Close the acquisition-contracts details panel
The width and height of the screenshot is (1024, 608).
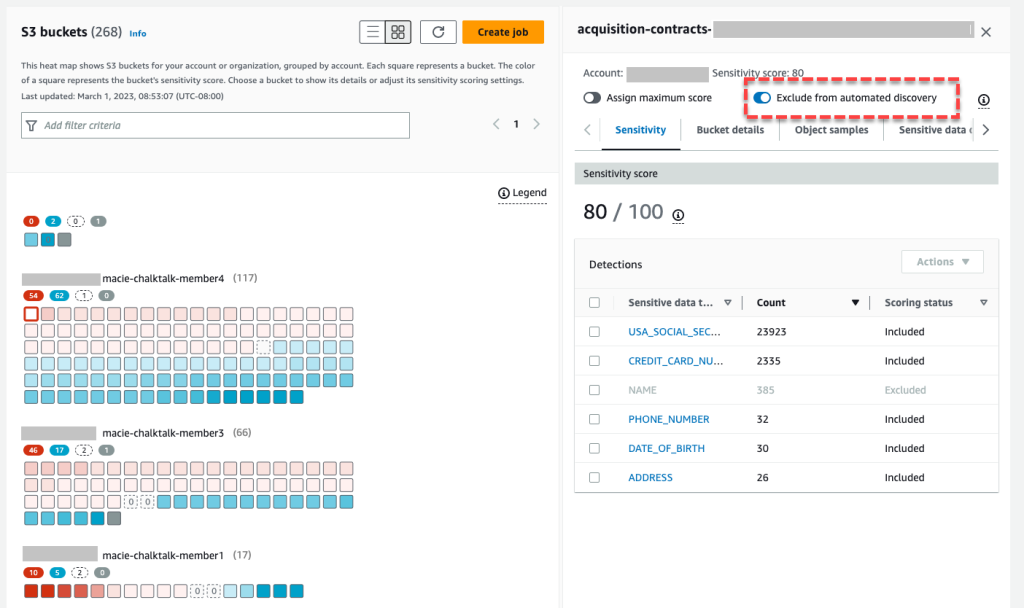(985, 31)
